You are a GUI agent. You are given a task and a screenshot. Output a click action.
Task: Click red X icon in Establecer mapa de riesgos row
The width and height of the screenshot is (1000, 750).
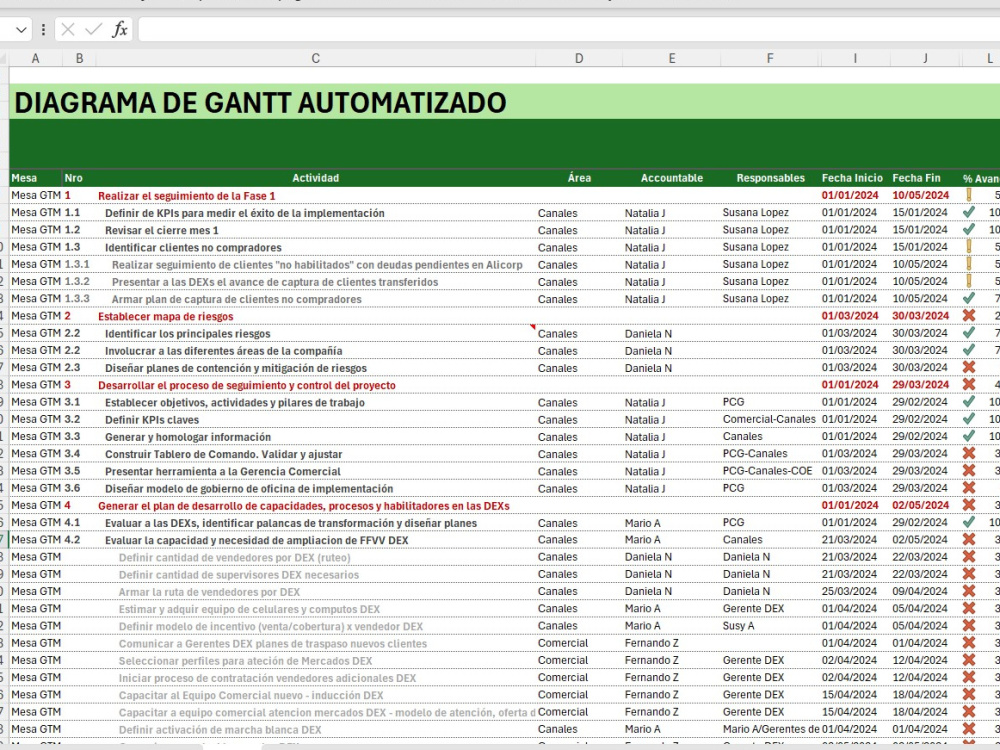click(969, 316)
